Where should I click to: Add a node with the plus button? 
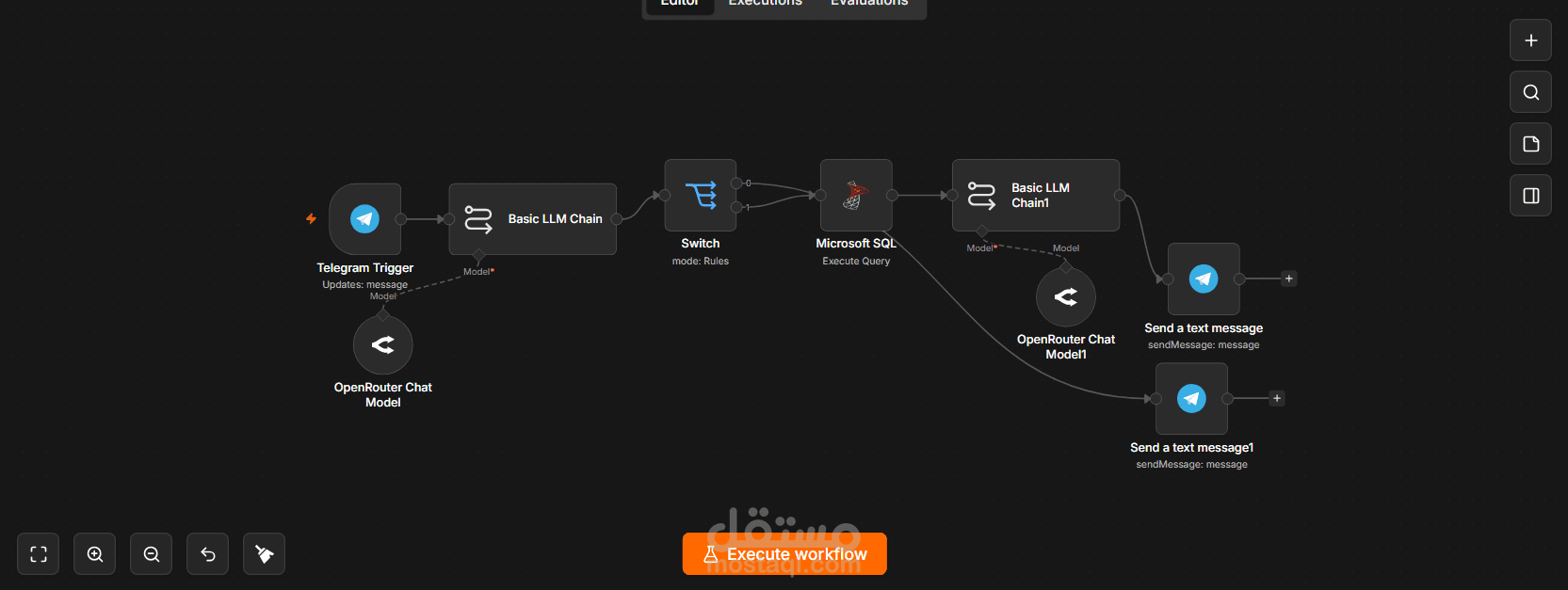click(x=1531, y=40)
